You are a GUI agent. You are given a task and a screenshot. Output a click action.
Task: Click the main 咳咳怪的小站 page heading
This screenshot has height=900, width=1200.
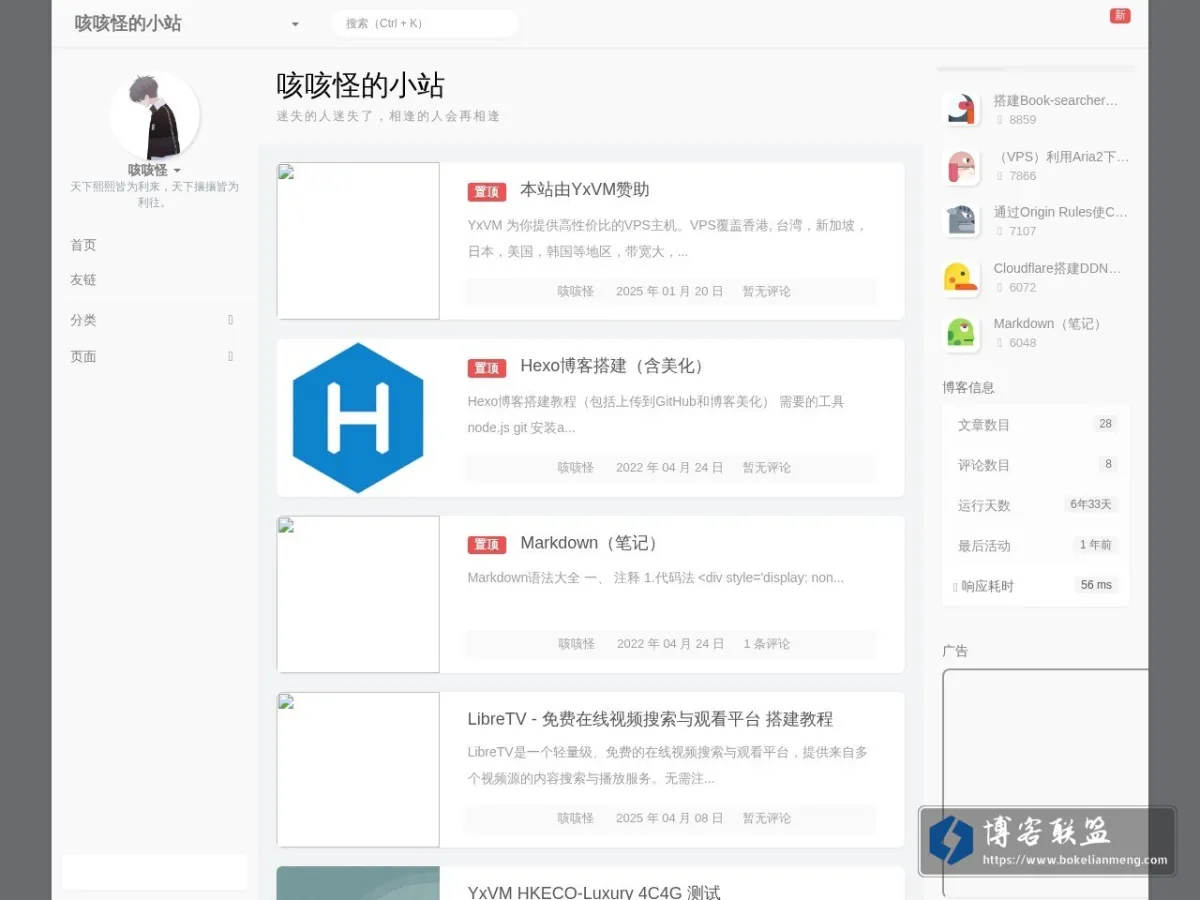click(x=360, y=85)
